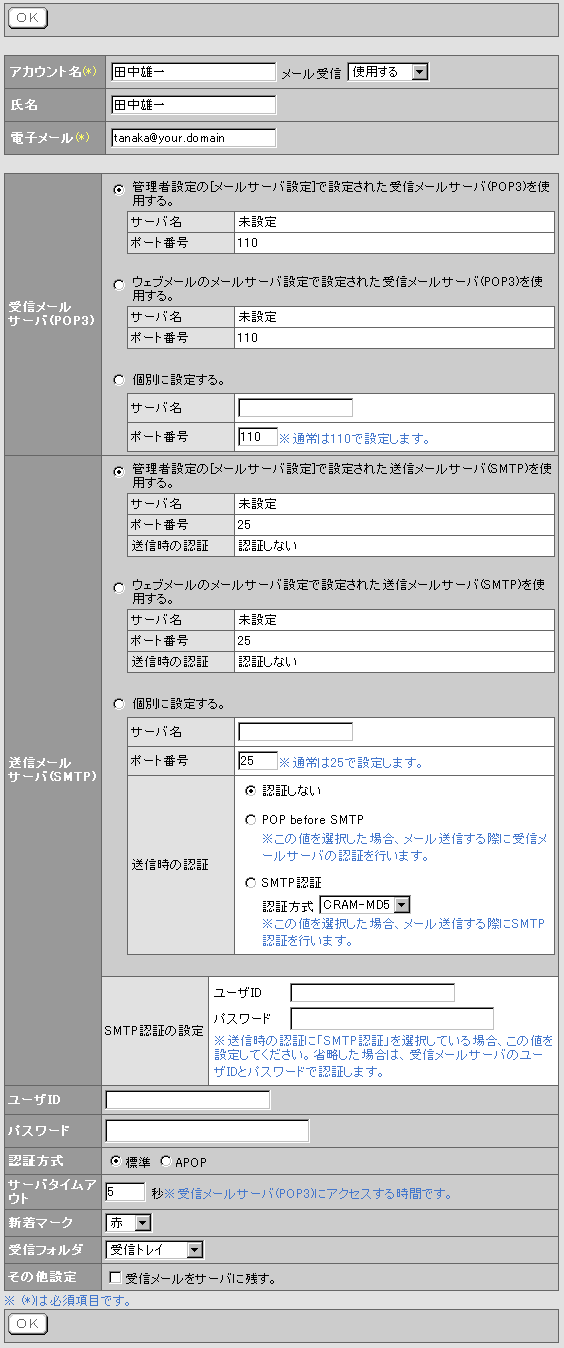Open the メール受信 使用する dropdown
The height and width of the screenshot is (1348, 564).
point(388,72)
